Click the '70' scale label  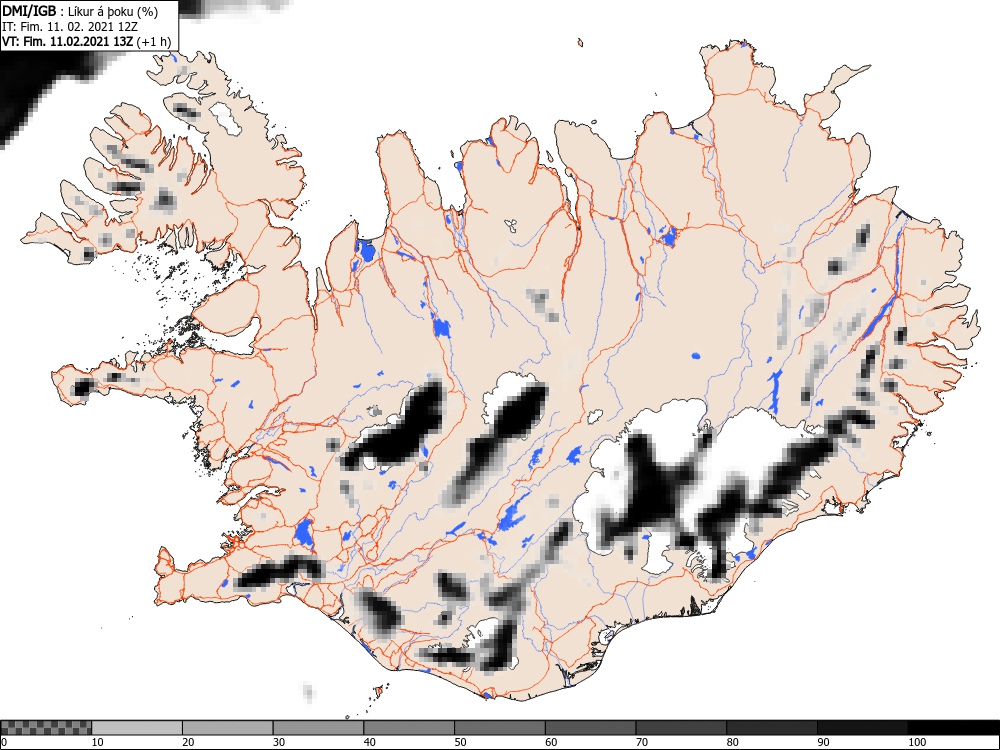click(x=642, y=742)
